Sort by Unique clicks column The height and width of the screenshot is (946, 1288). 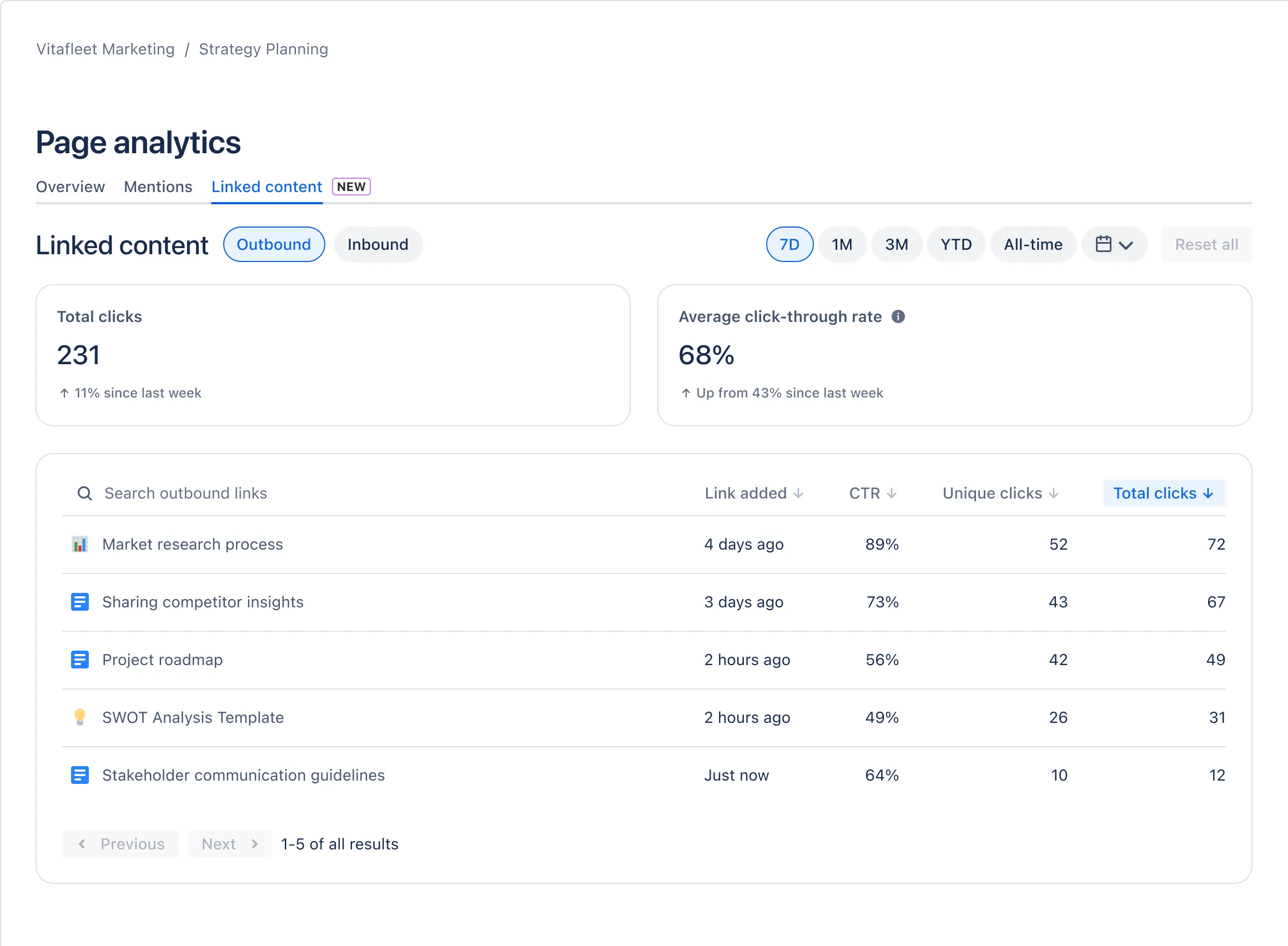[1000, 493]
